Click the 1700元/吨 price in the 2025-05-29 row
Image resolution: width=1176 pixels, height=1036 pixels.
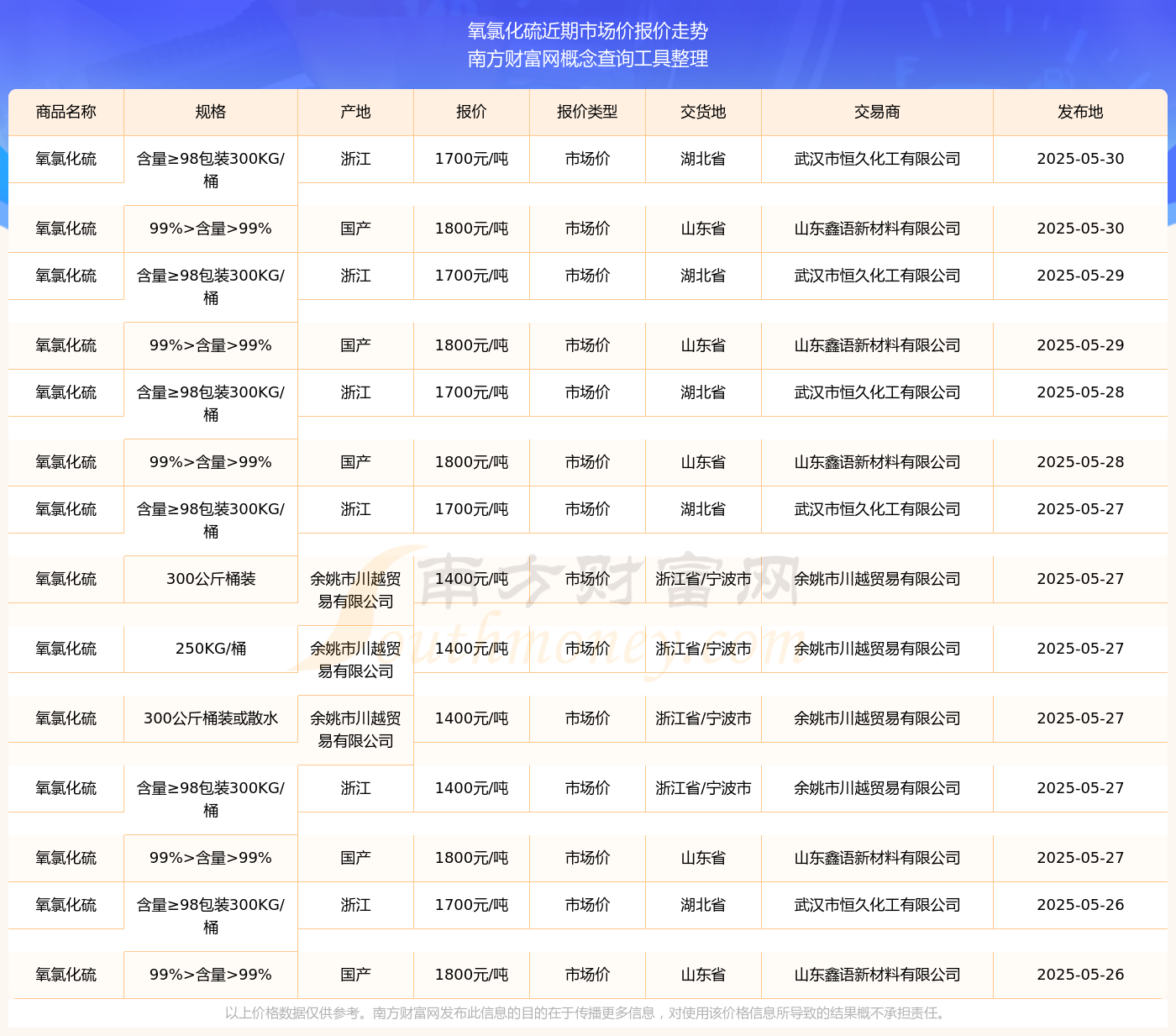(x=472, y=276)
